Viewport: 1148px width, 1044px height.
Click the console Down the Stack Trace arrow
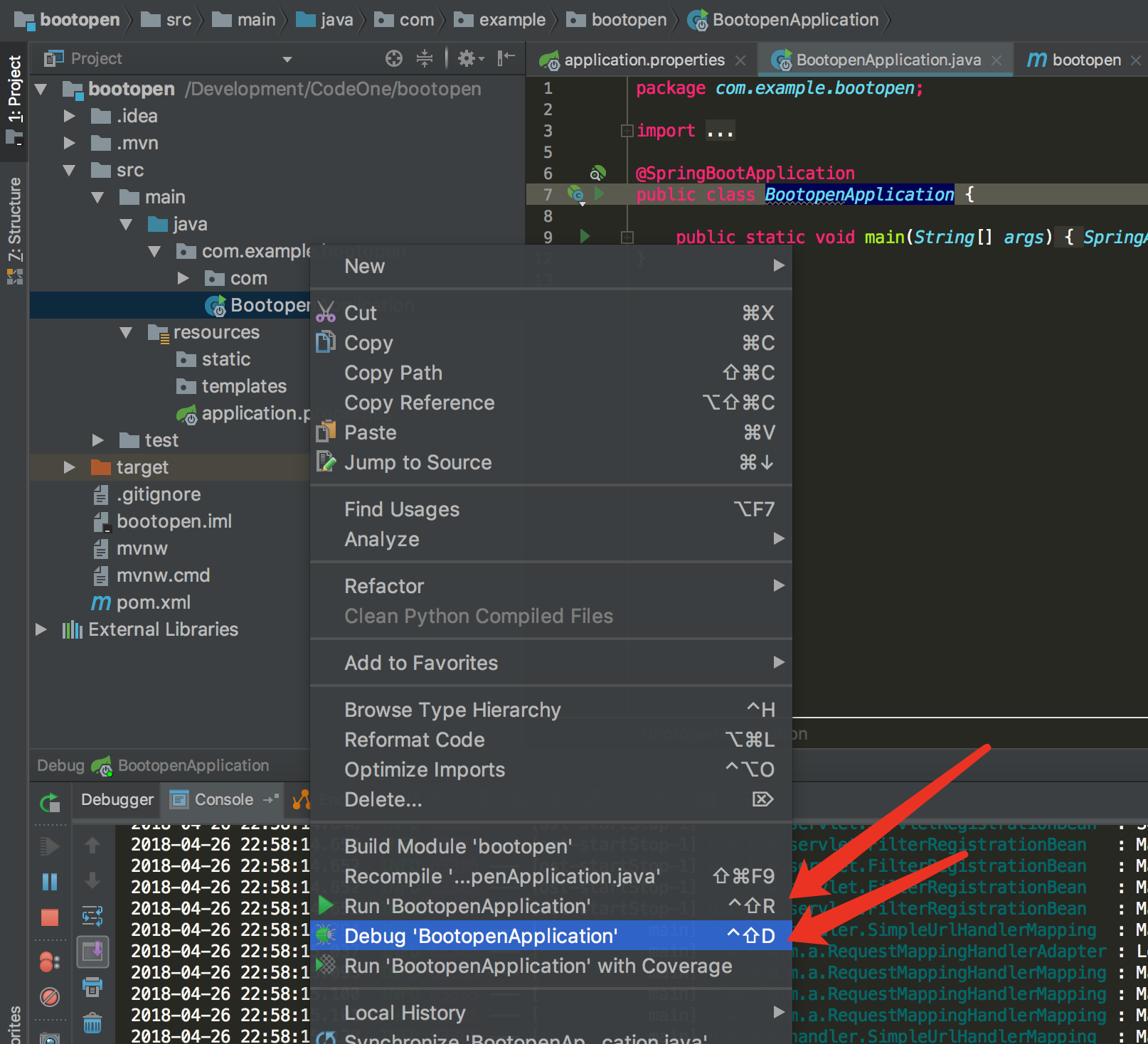click(92, 880)
